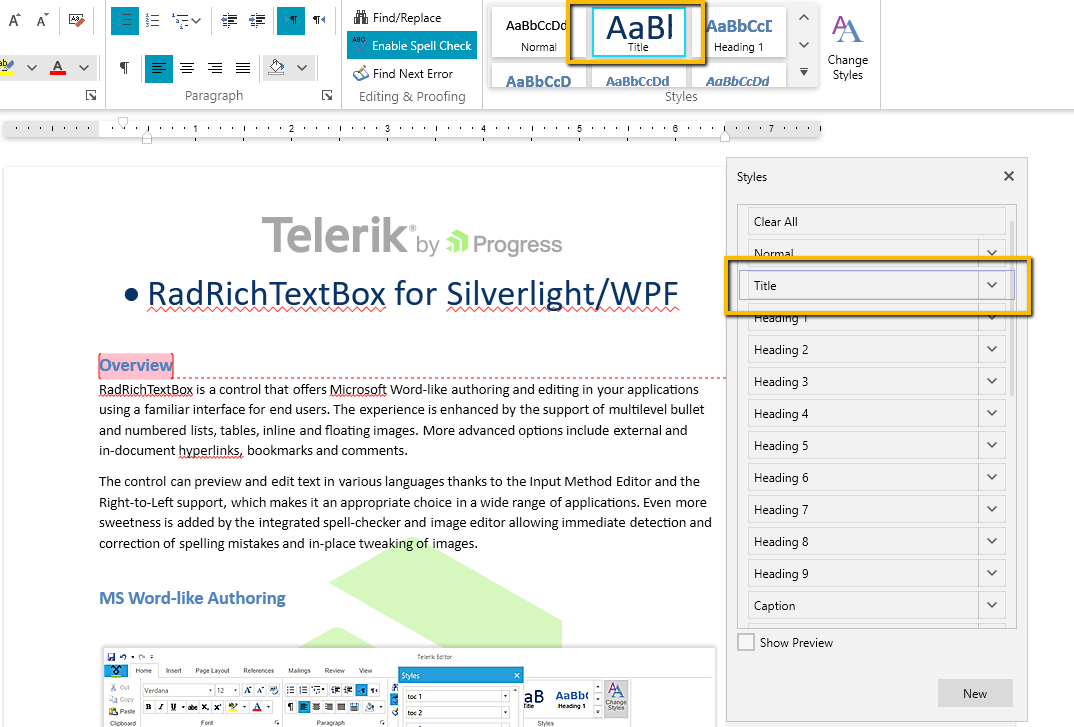This screenshot has width=1074, height=727.
Task: Click Find Next Error
Action: click(403, 73)
